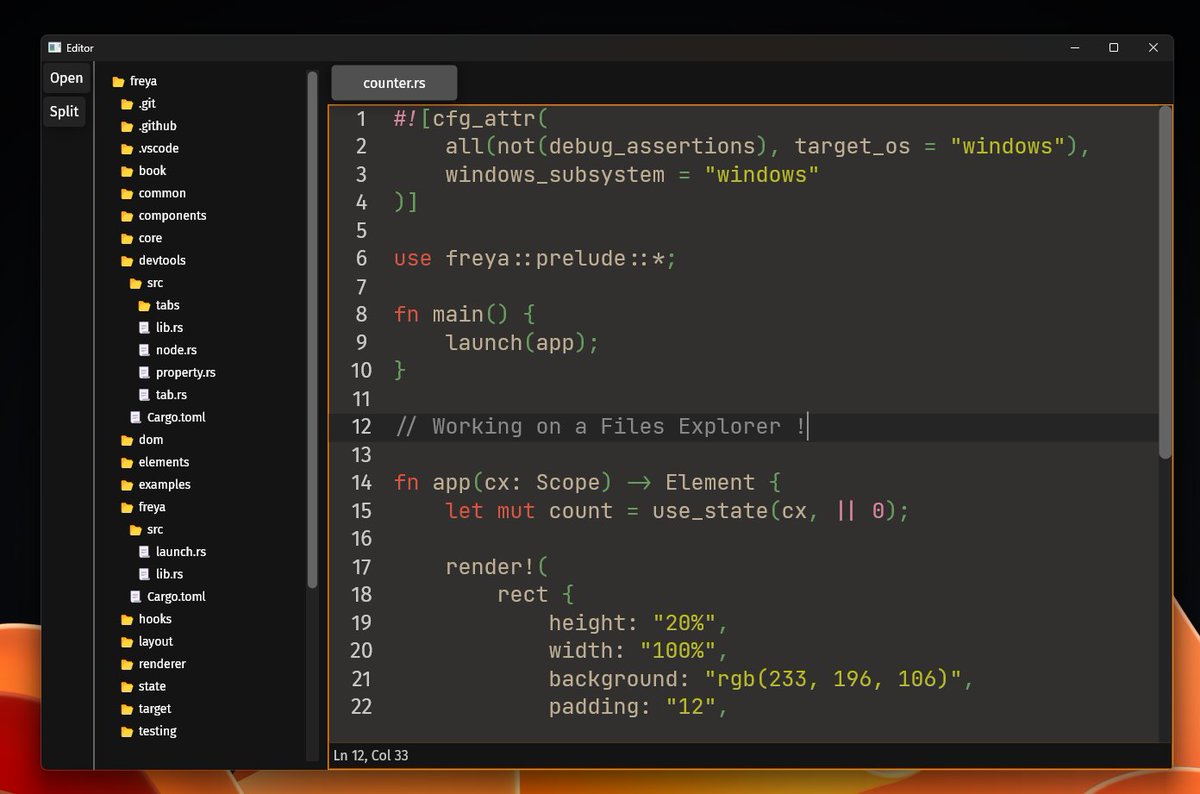Click the 'launch(app);' line
Viewport: 1200px width, 794px height.
tap(522, 343)
